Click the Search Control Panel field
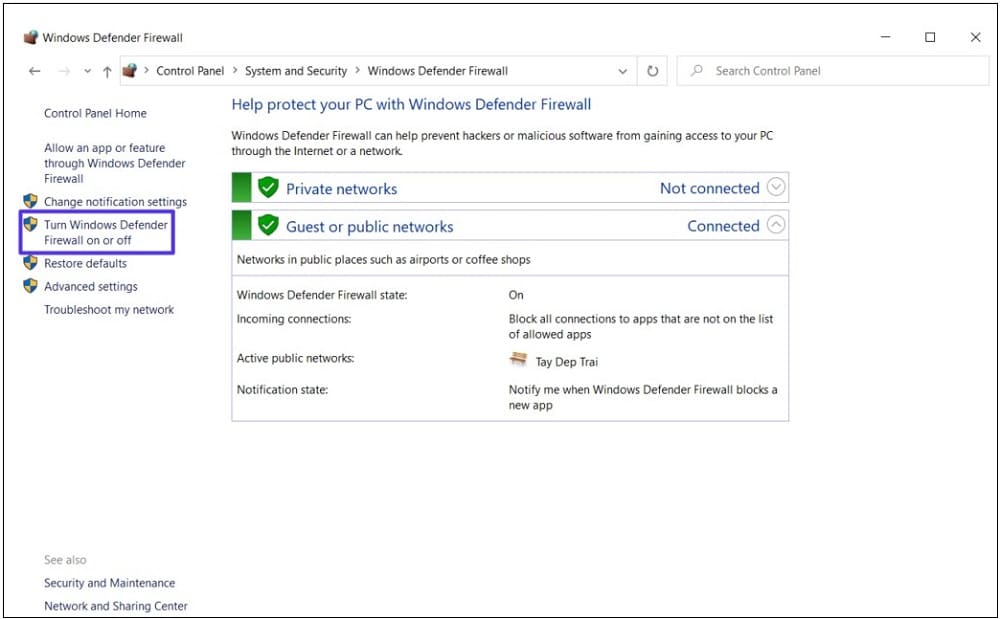1000x619 pixels. [x=832, y=71]
